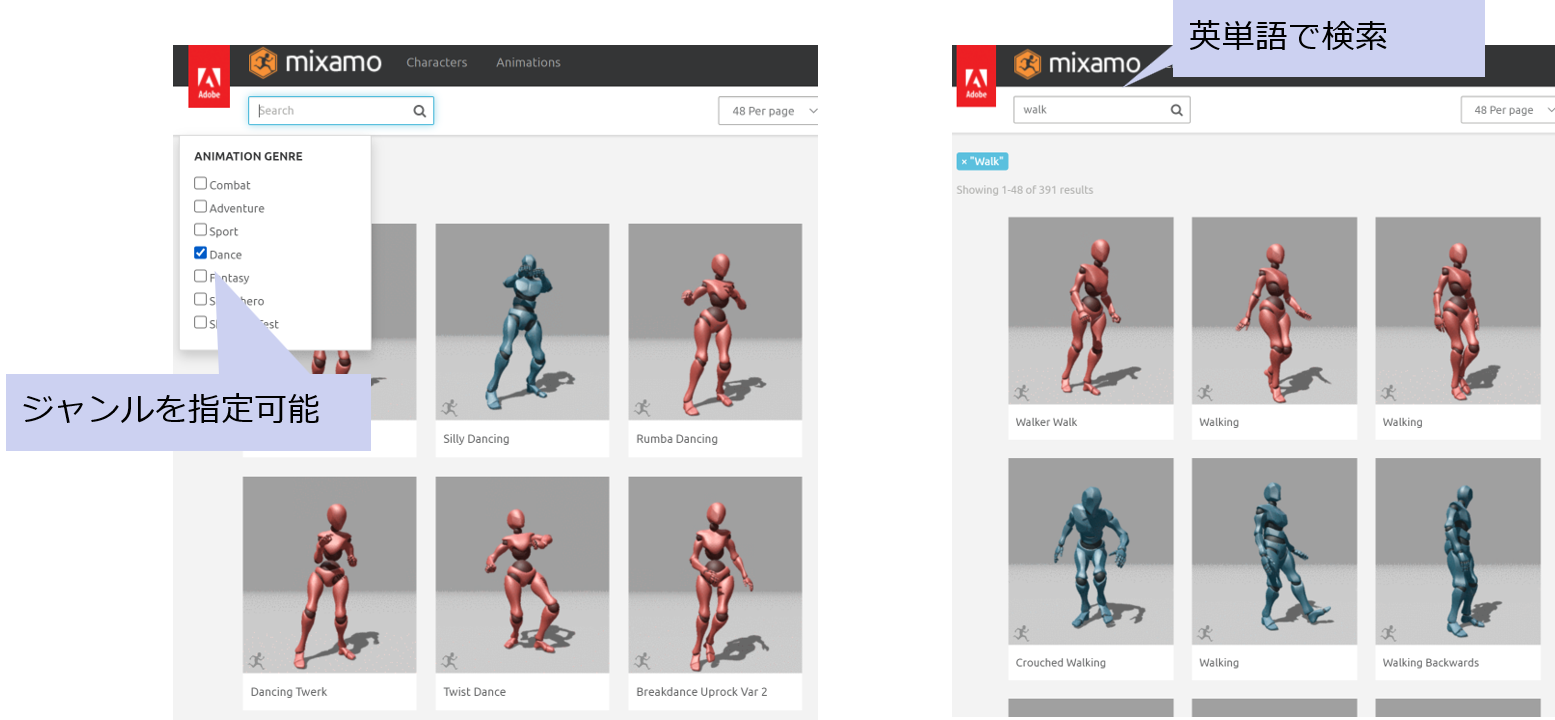
Task: Select the Twist Dance animation thumbnail
Action: tap(522, 575)
